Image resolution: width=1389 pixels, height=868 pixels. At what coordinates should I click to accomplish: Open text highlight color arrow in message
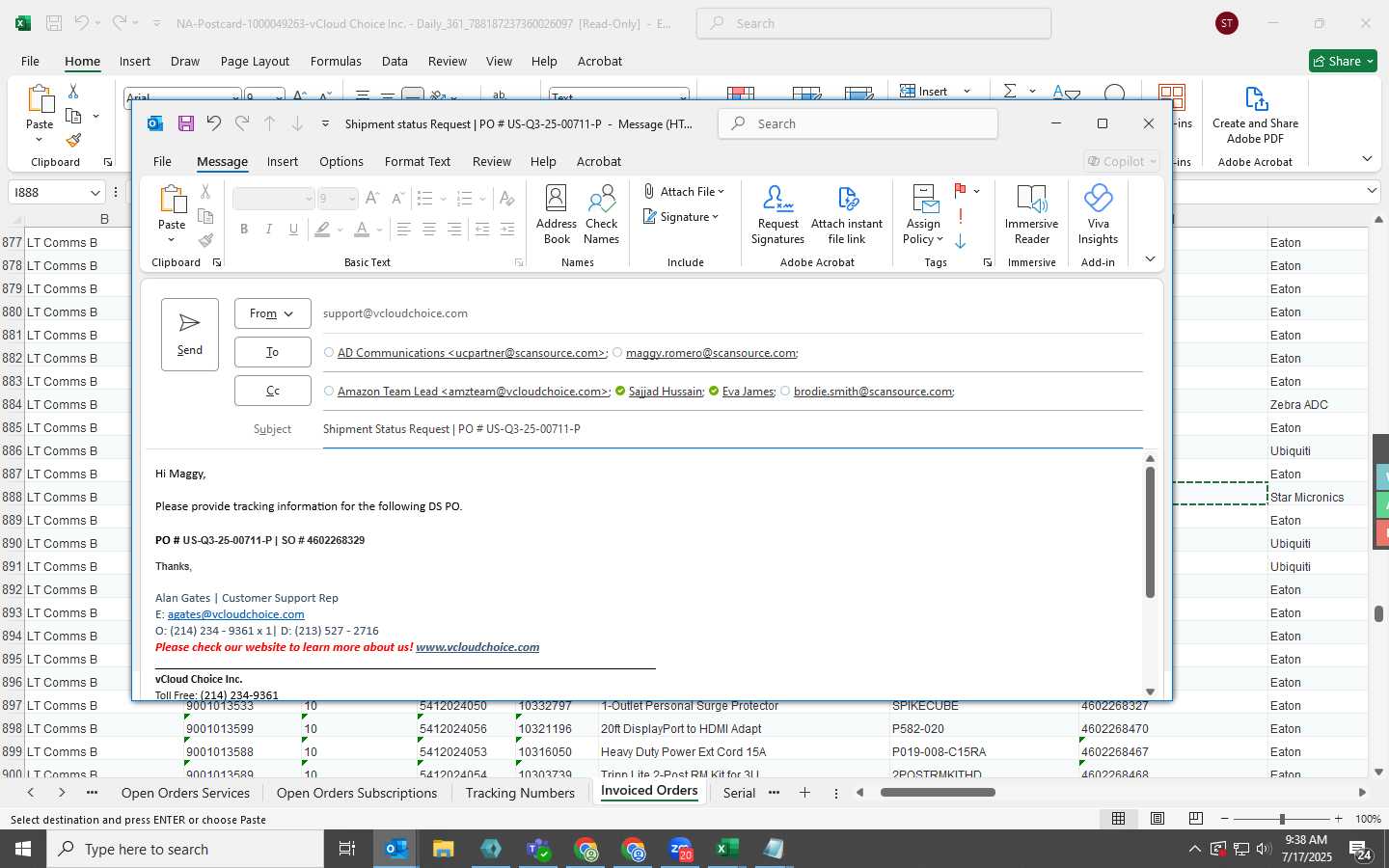[x=340, y=230]
